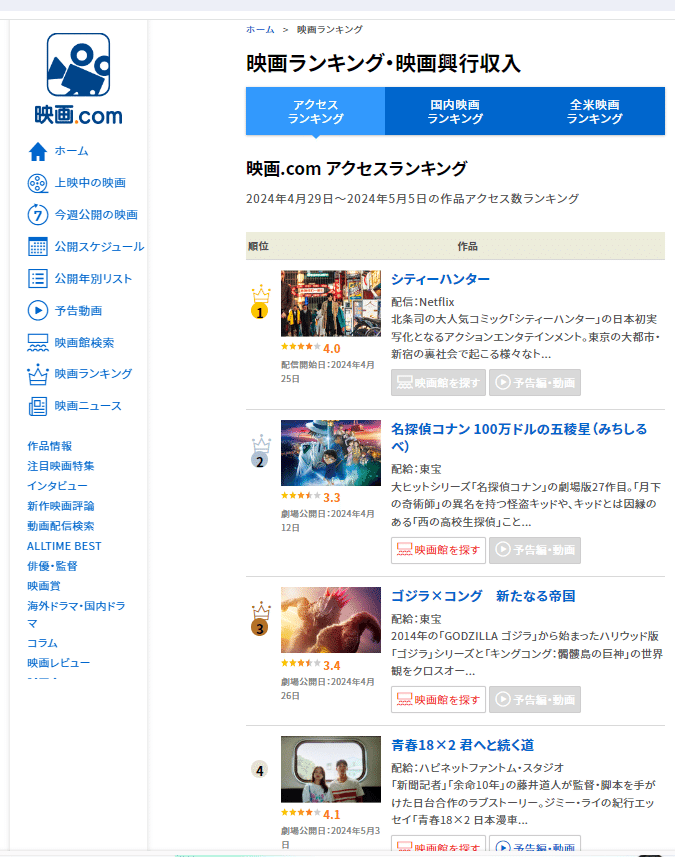Click 予告編・動画 button for 名探偵コナン
Screen dimensions: 675x857
pos(535,550)
